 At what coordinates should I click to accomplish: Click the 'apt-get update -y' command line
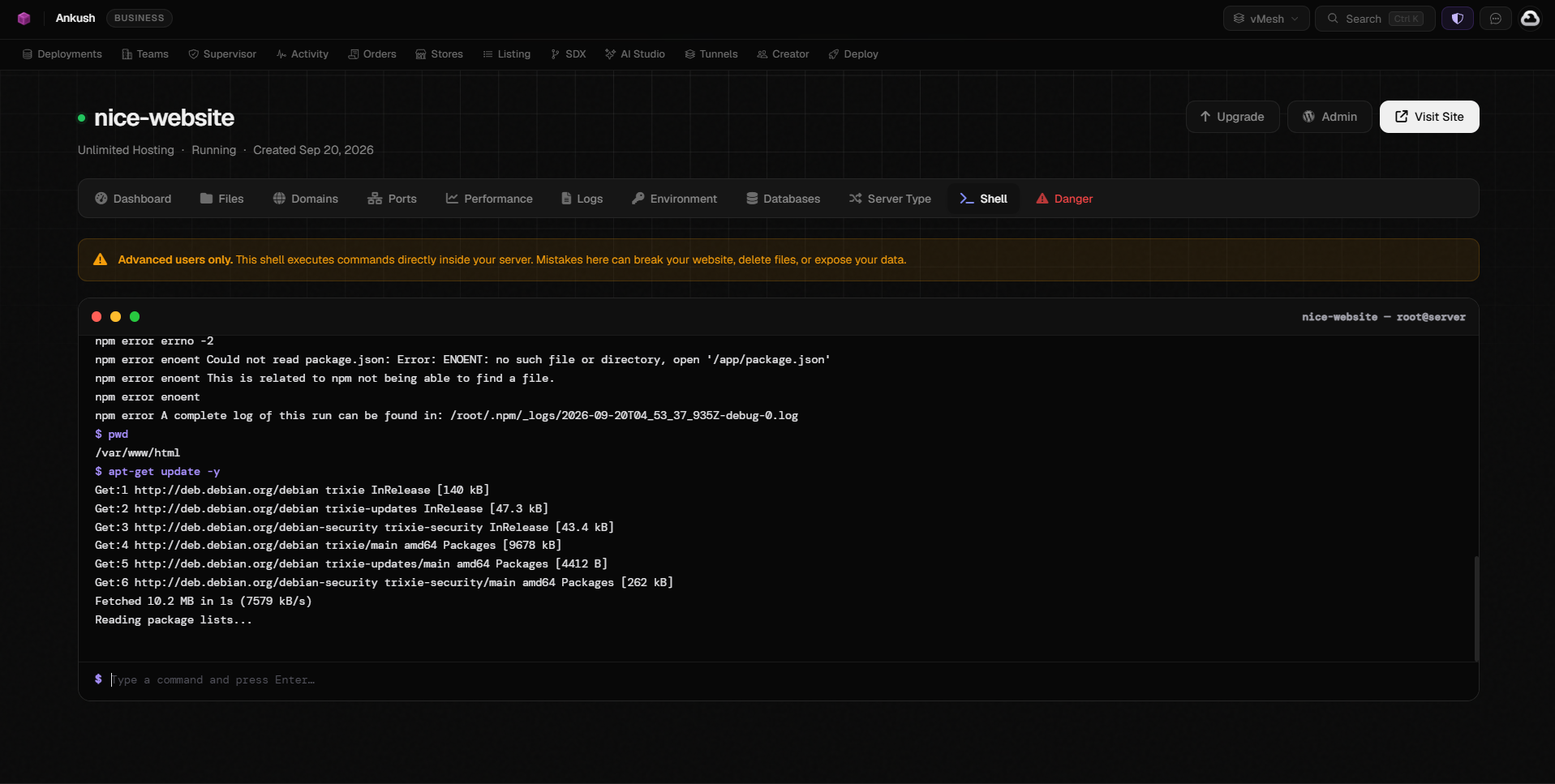[157, 471]
